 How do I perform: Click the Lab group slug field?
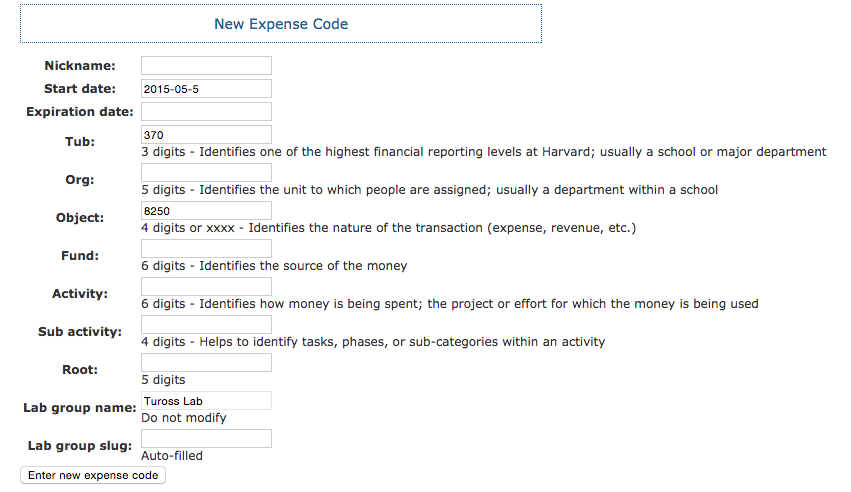pyautogui.click(x=206, y=439)
